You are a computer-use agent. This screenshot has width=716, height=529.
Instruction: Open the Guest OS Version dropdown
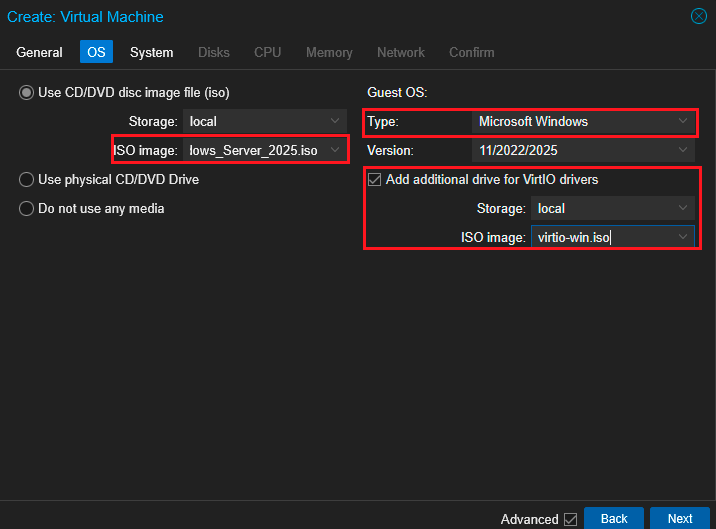click(683, 150)
